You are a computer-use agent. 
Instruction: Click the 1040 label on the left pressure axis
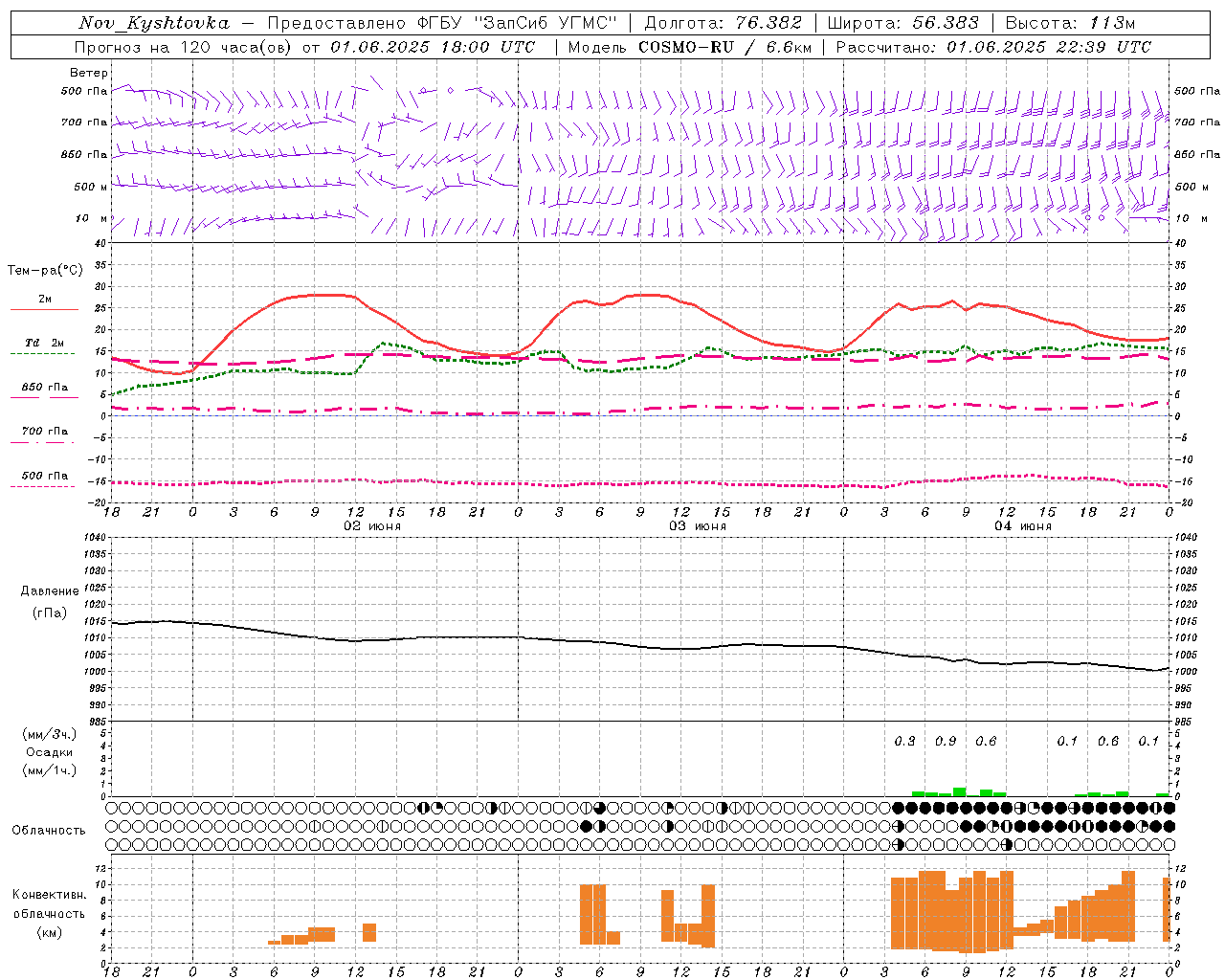tap(93, 538)
